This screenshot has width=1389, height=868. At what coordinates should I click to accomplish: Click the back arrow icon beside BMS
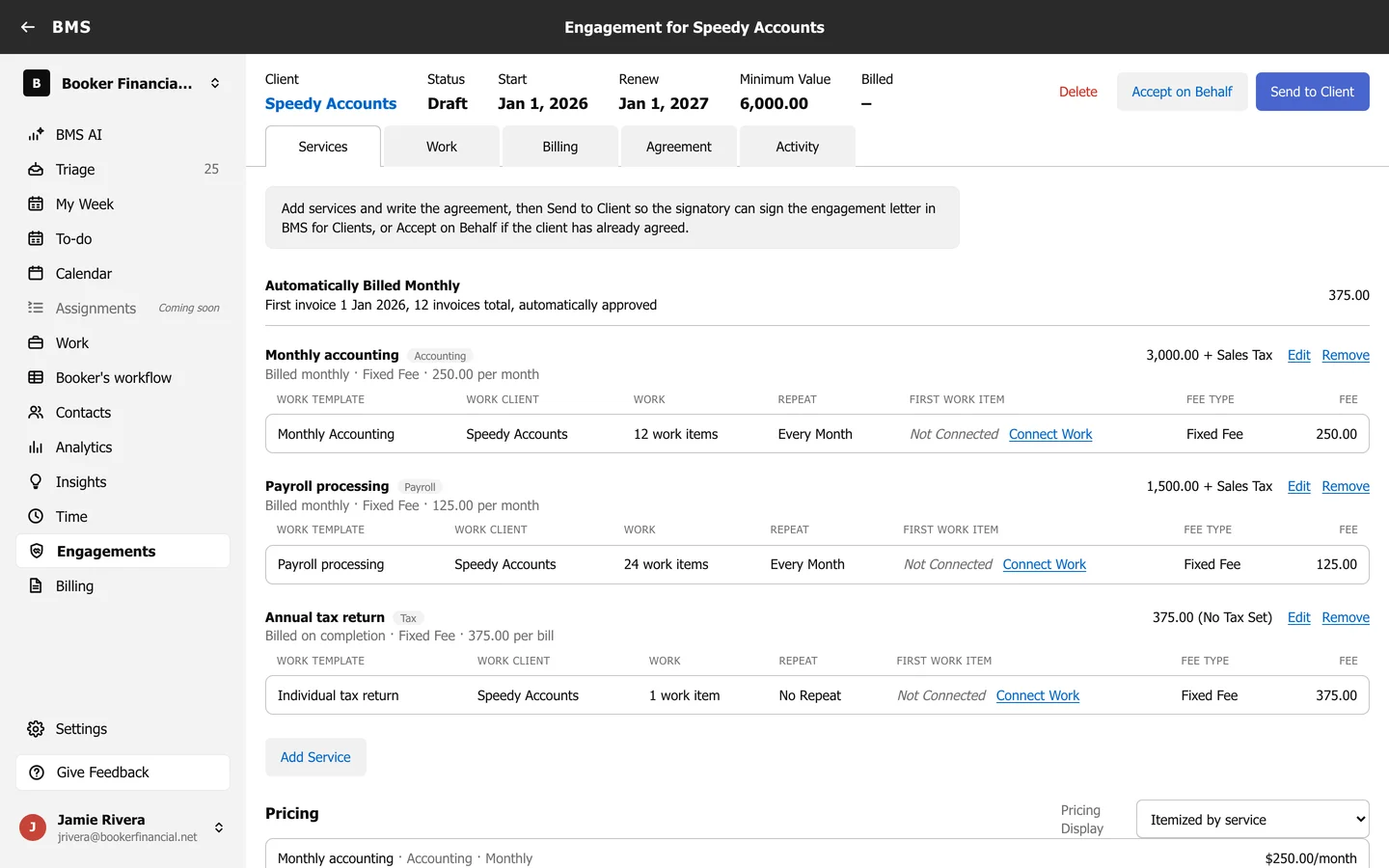[x=28, y=27]
